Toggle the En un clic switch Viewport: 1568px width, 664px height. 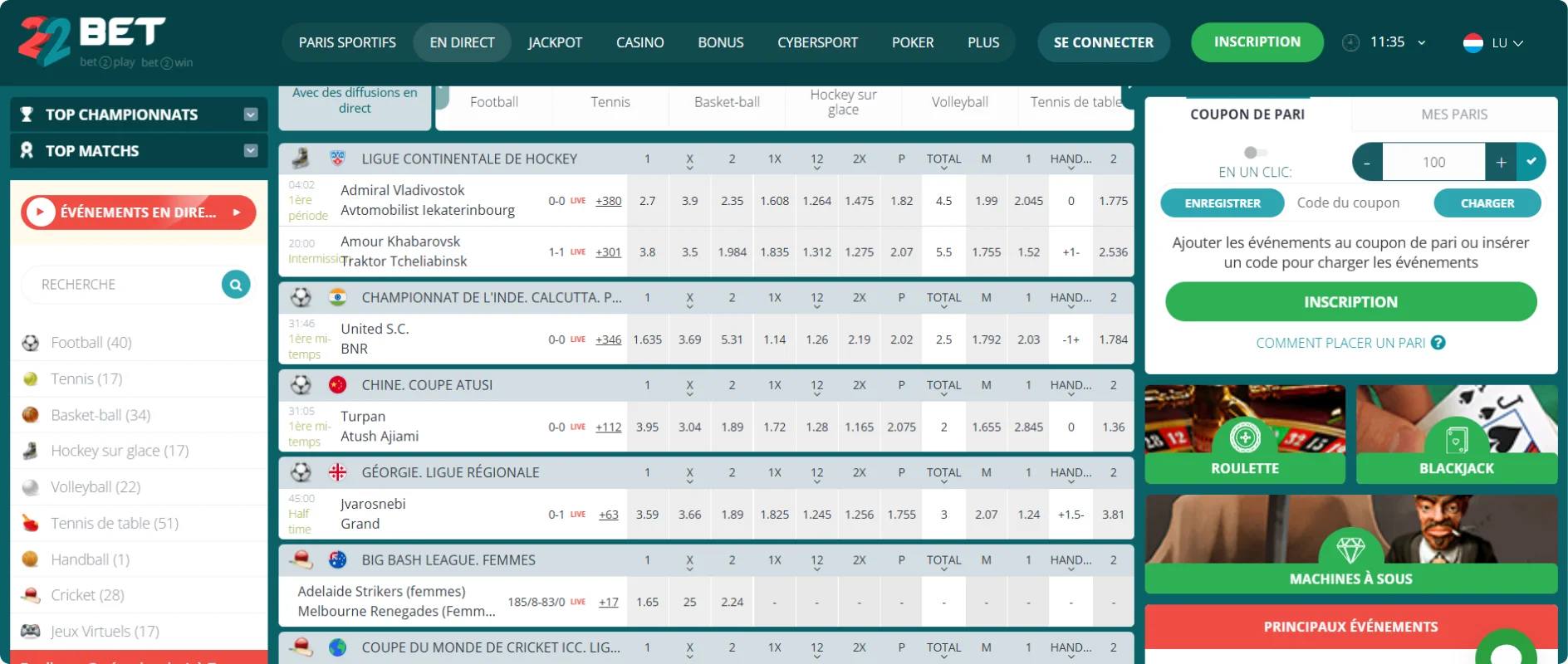1255,152
